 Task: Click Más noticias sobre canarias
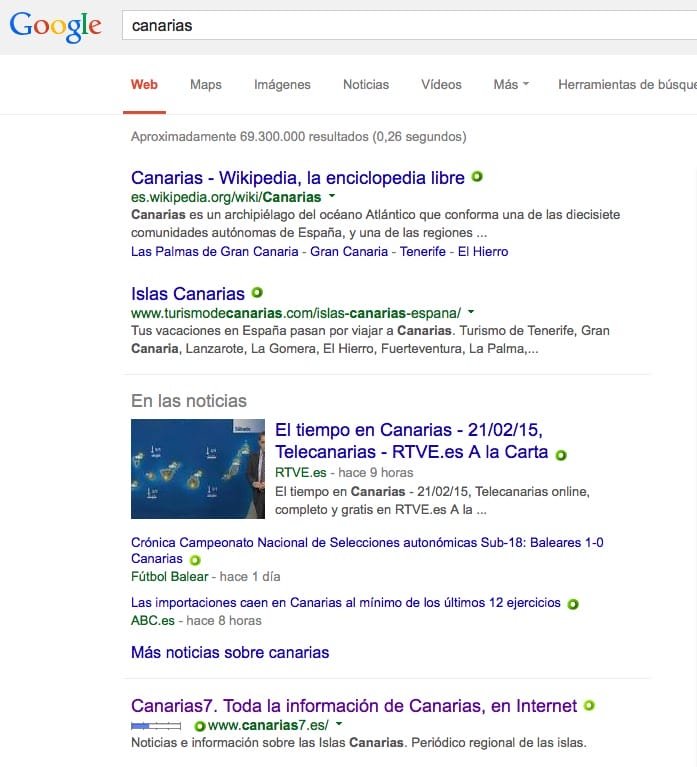[230, 653]
